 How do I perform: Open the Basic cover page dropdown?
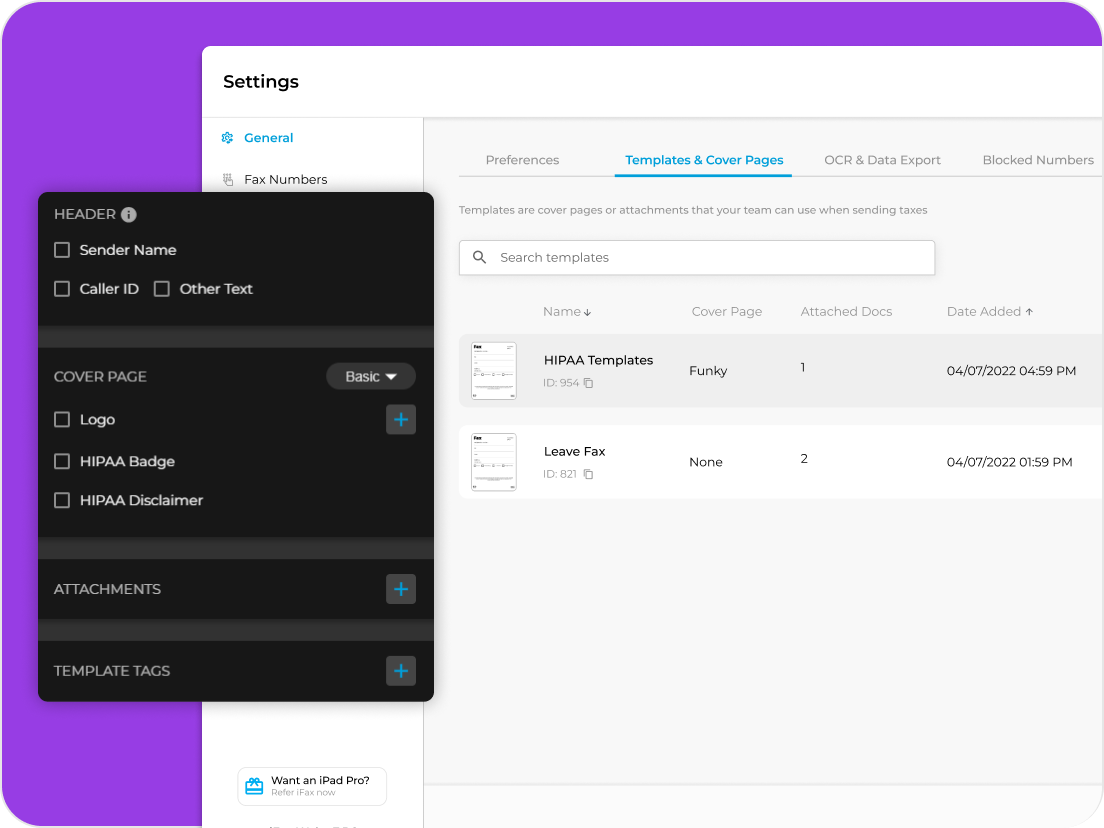coord(370,377)
